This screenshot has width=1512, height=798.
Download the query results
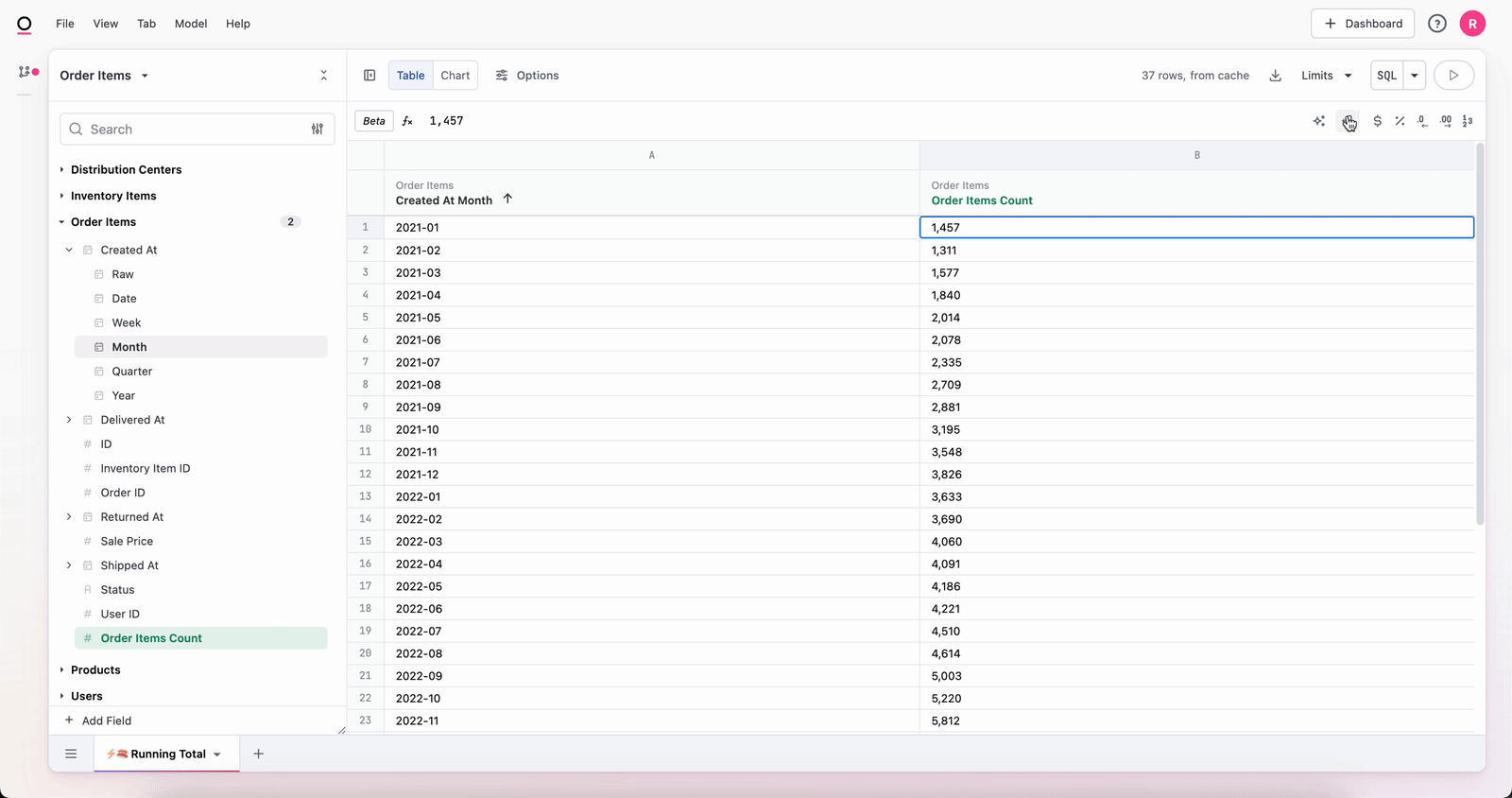pyautogui.click(x=1275, y=76)
